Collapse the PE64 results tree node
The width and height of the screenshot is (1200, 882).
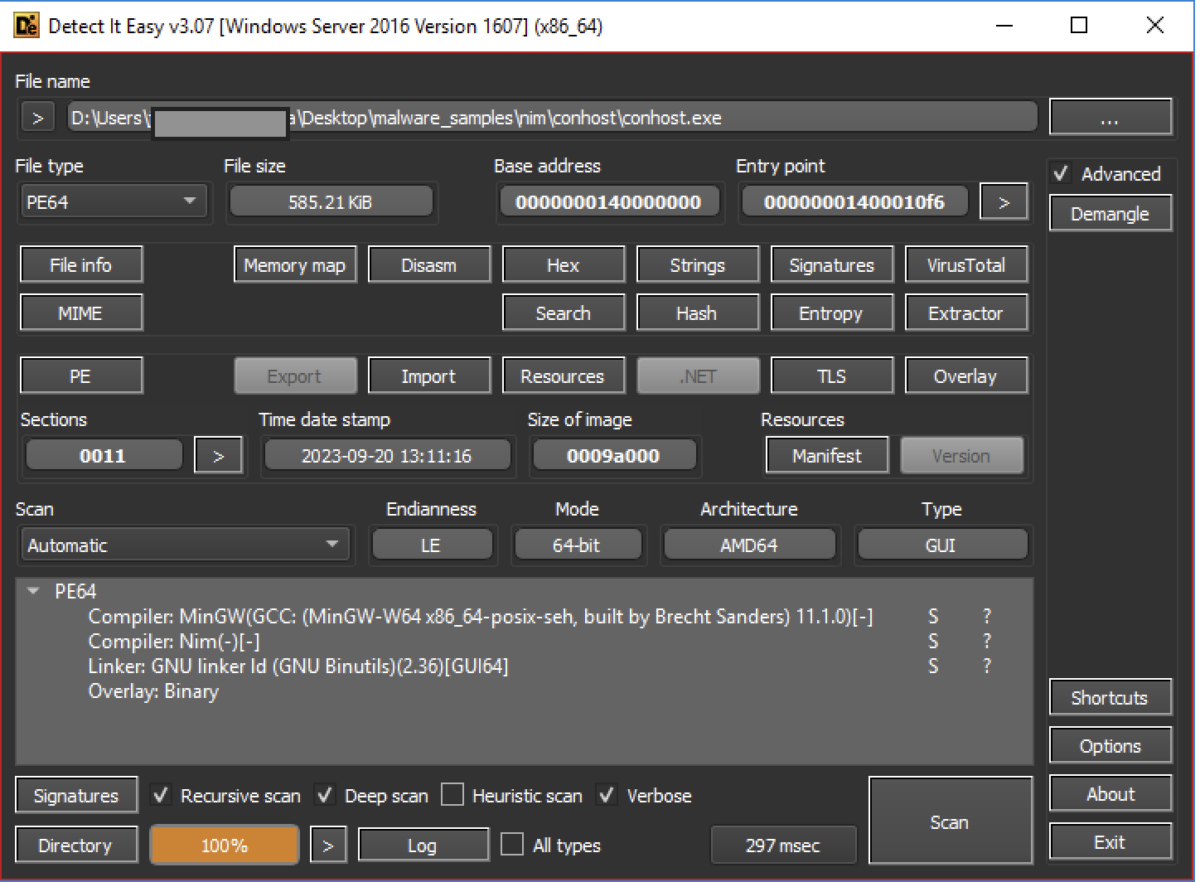click(x=34, y=592)
